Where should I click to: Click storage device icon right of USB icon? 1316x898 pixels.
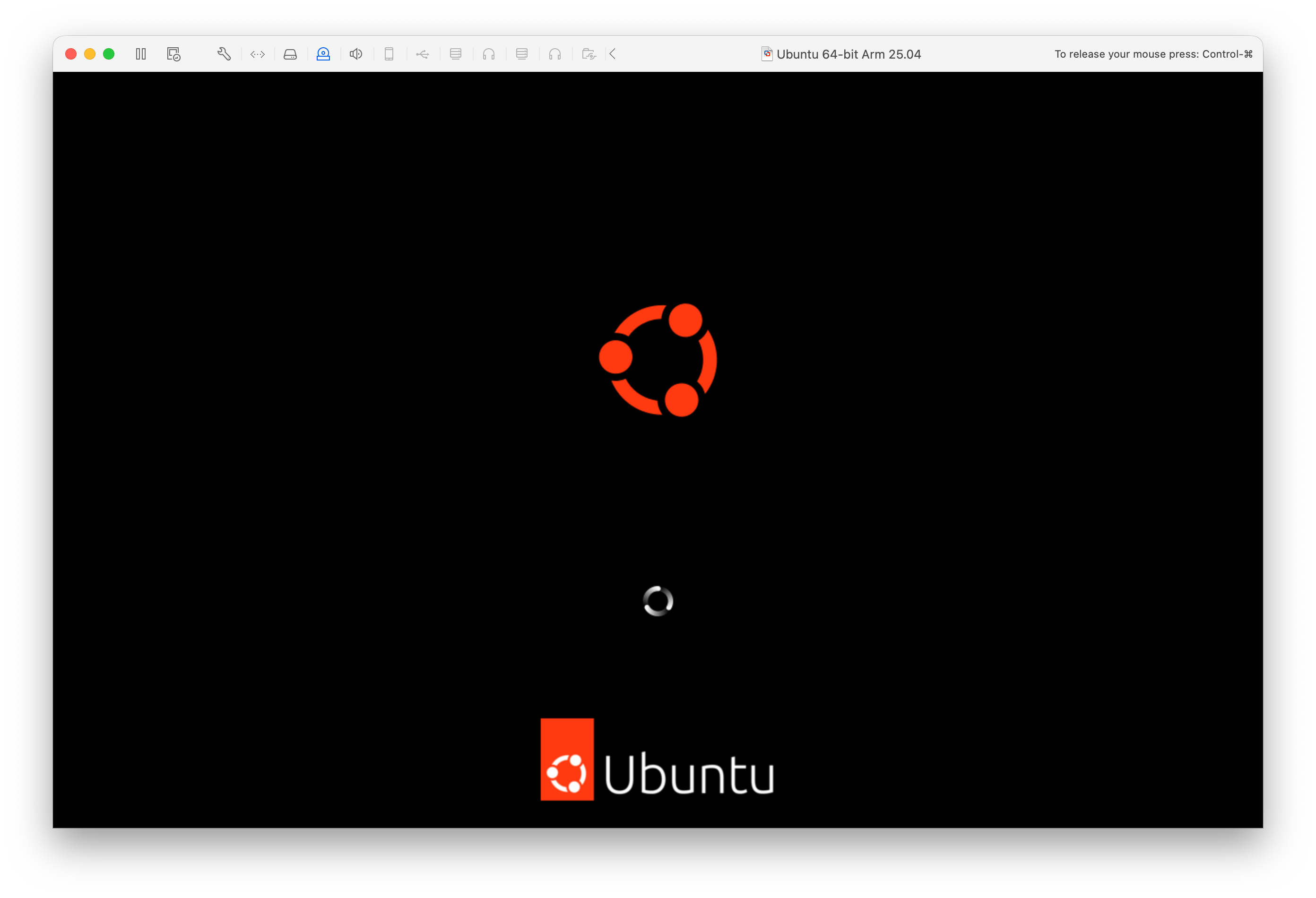[x=455, y=54]
